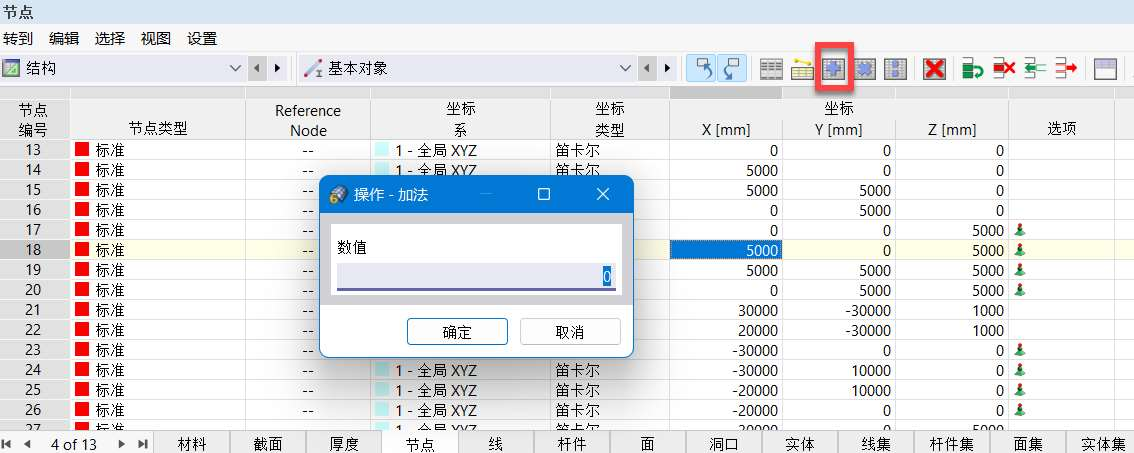
Task: Open the 视图 menu
Action: [x=156, y=39]
